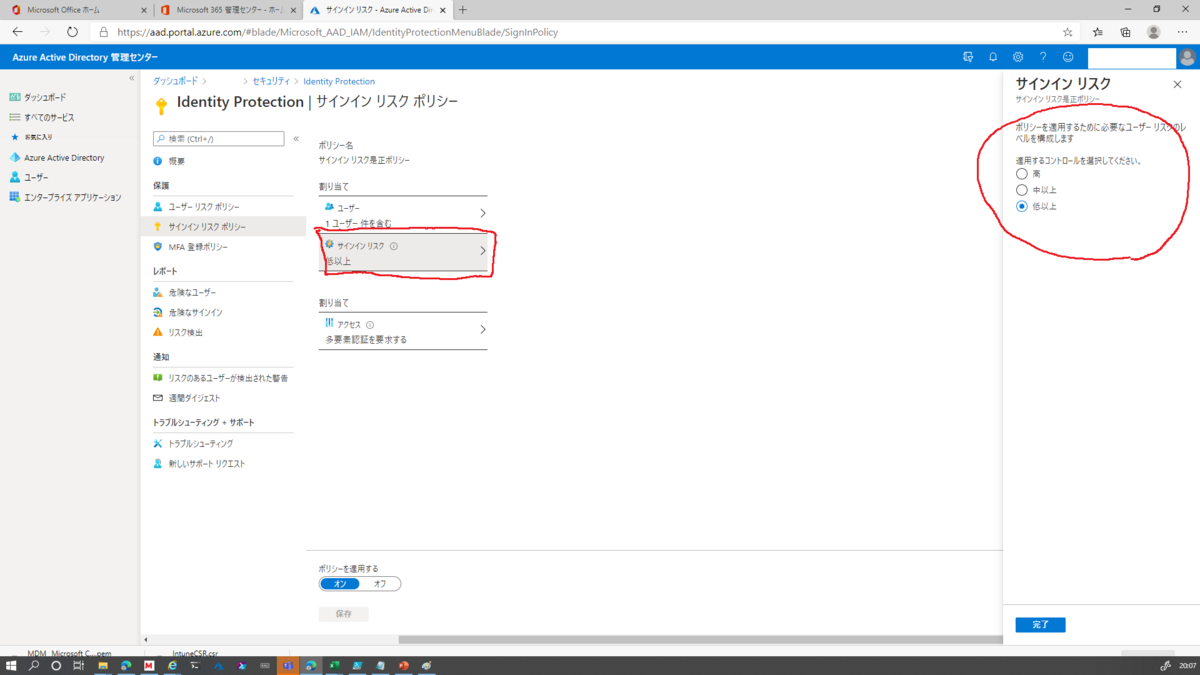Open the Edge profile avatar icon
1200x675 pixels.
click(x=1154, y=32)
